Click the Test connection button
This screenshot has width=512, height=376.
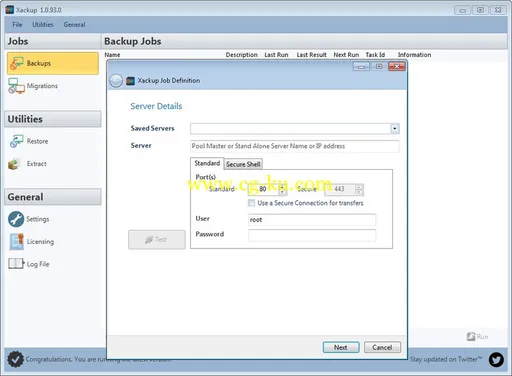157,239
